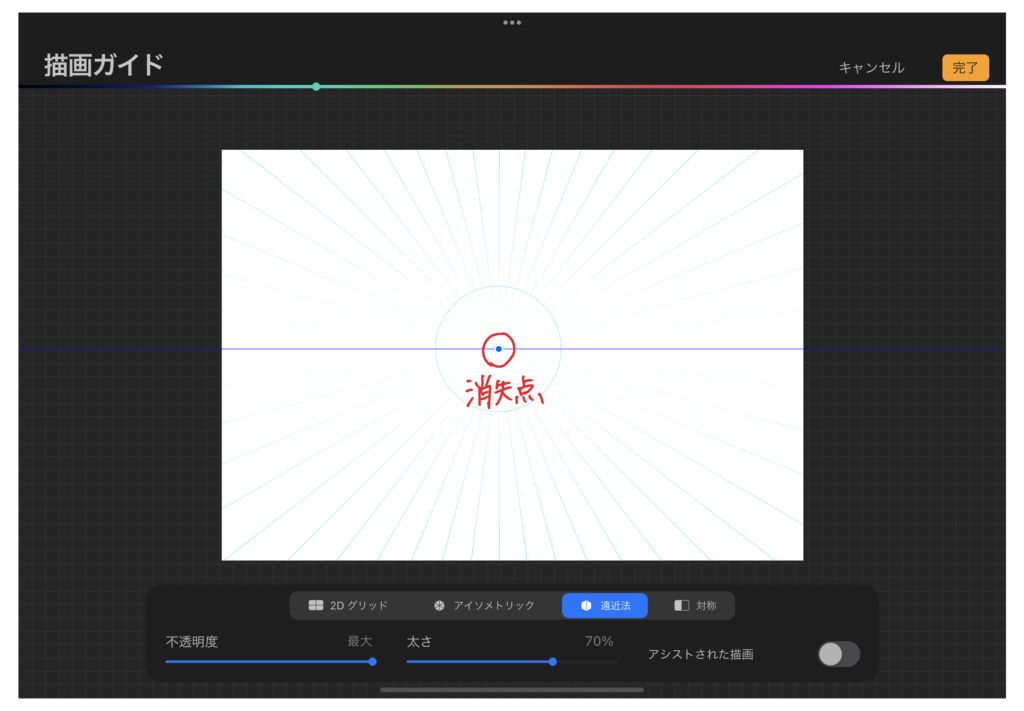
Task: Click the 70% thickness value
Action: click(599, 641)
